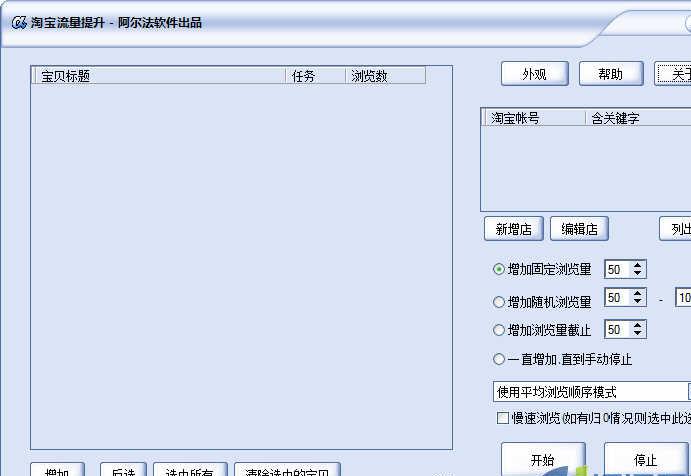Click the random view minimum input field

pos(618,298)
